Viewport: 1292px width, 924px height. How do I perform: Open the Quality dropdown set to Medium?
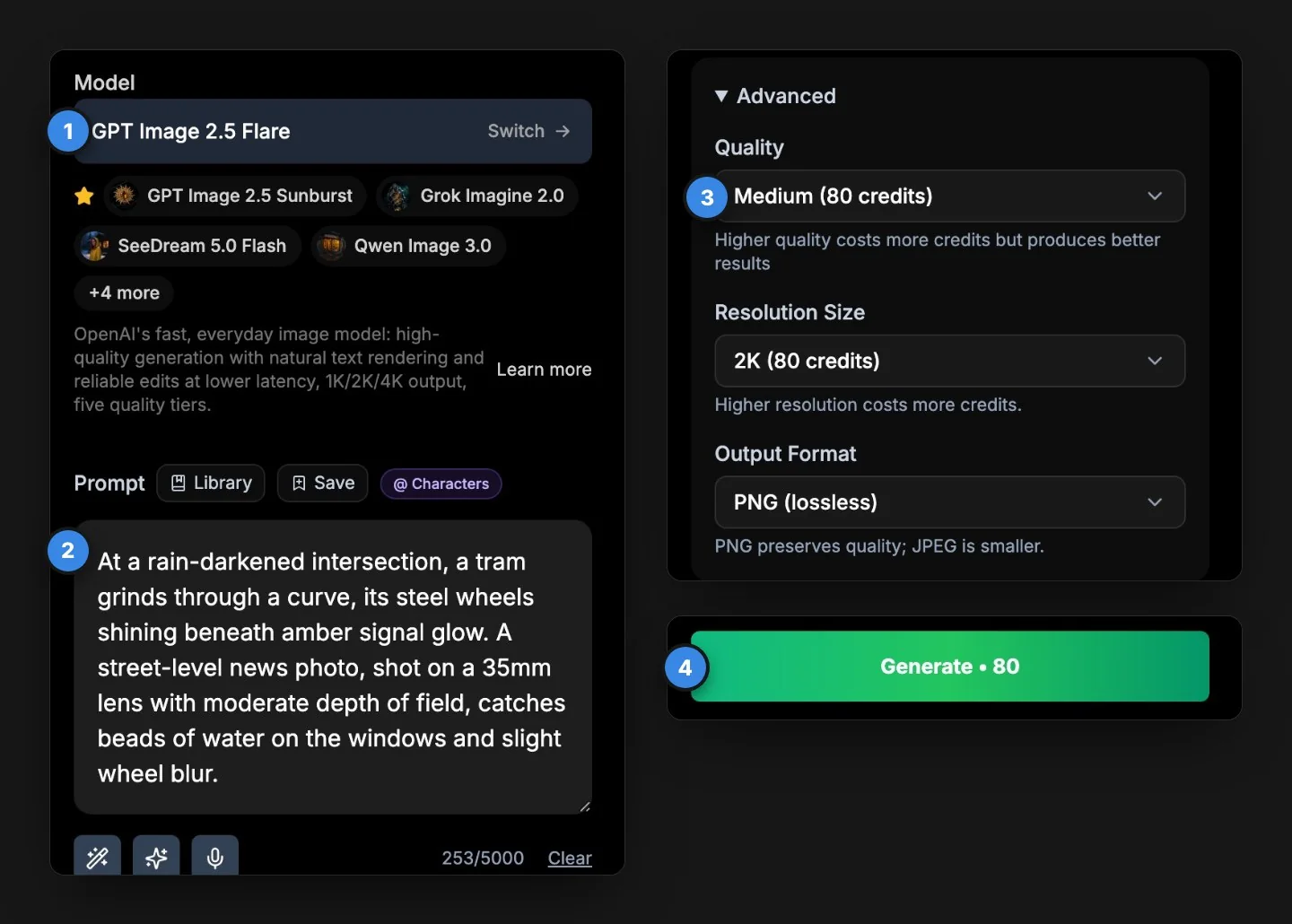click(x=949, y=196)
